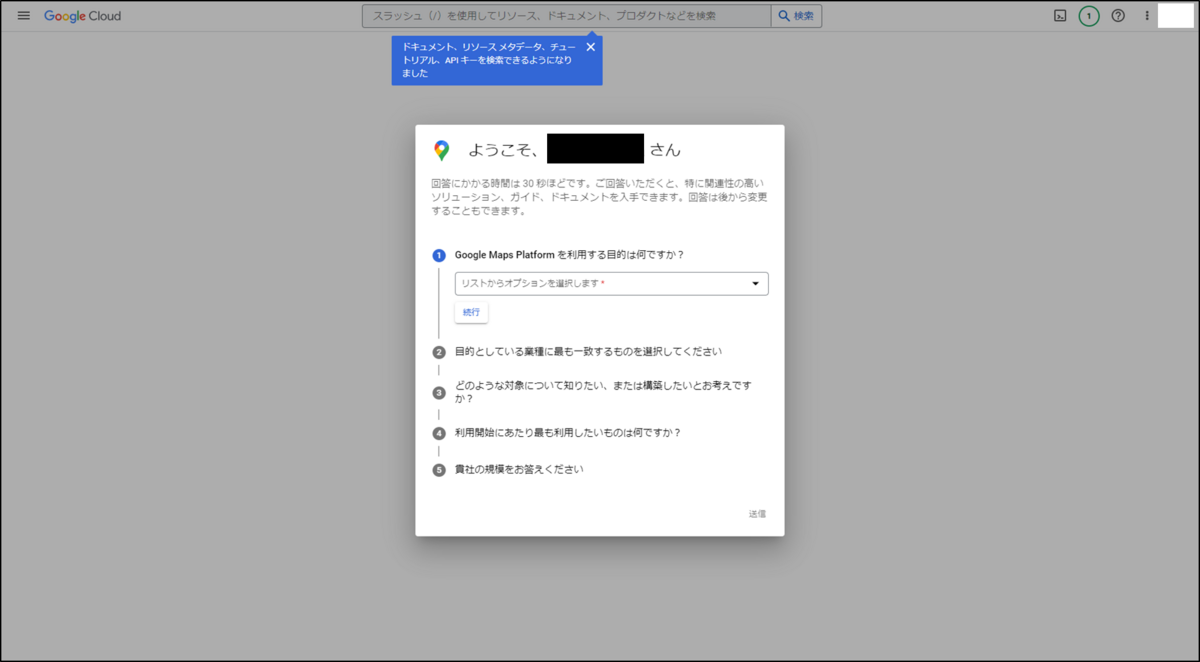Click the step 1 number circle
The height and width of the screenshot is (662, 1200).
439,256
